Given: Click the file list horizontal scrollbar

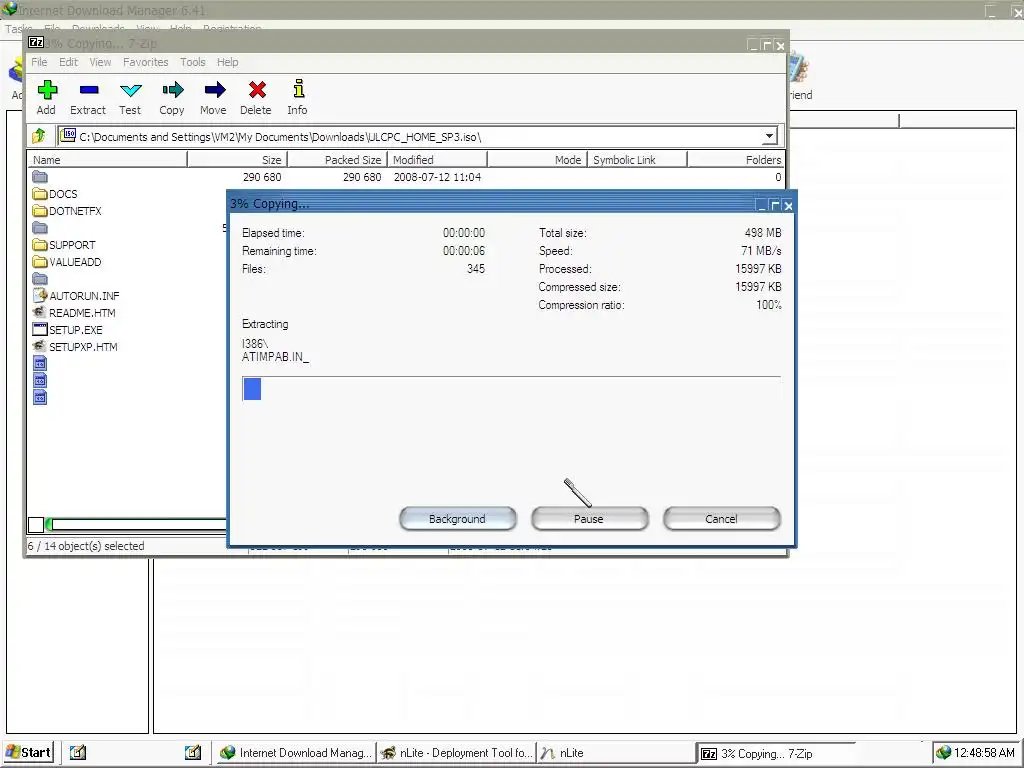Looking at the screenshot, I should [138, 524].
